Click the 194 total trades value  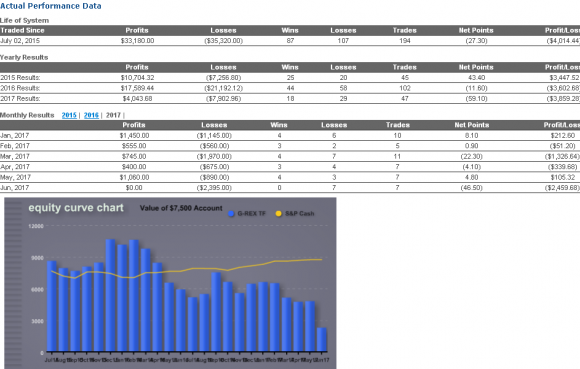point(405,41)
